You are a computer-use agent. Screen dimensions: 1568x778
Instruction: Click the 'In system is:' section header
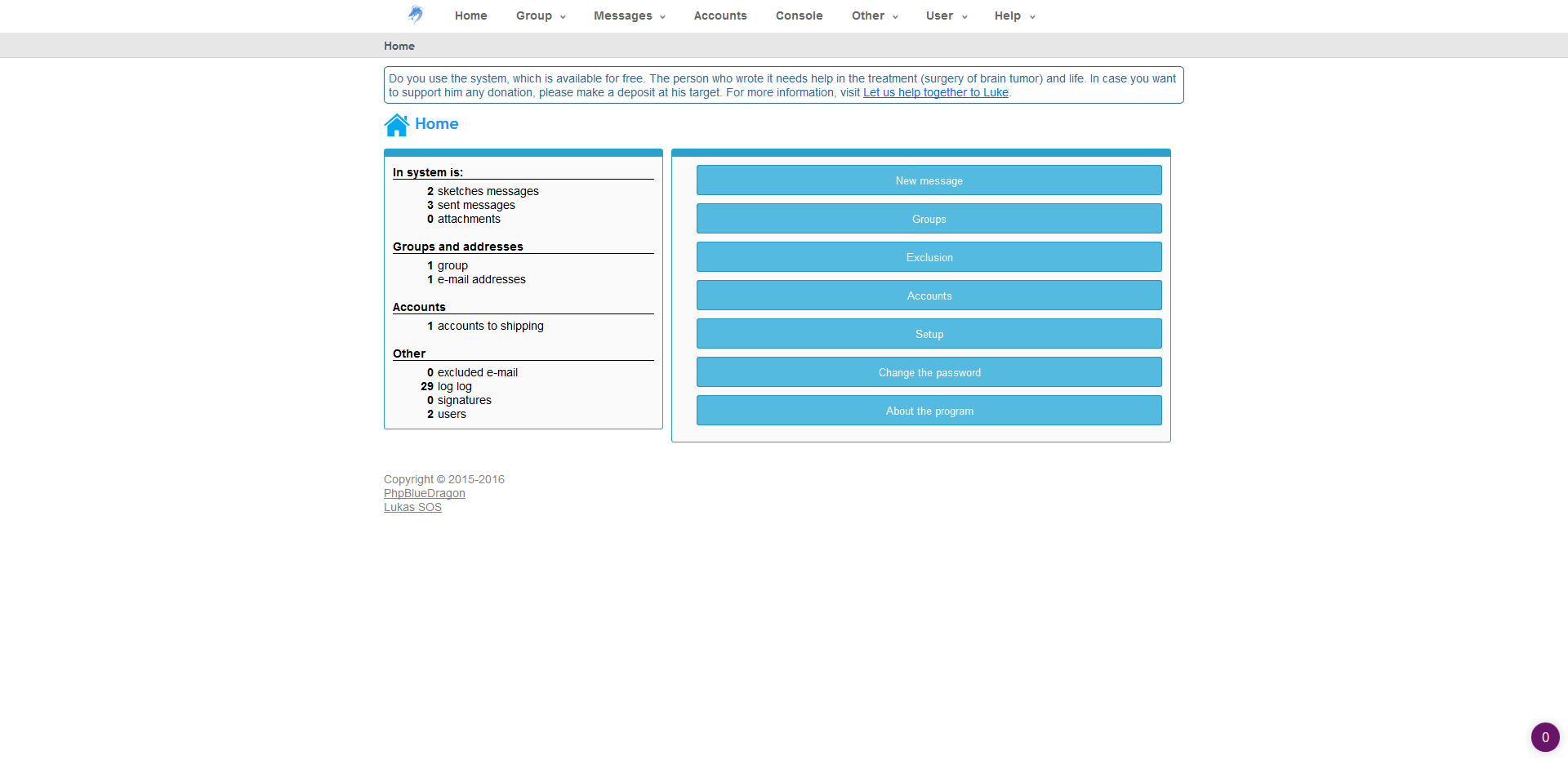[428, 172]
